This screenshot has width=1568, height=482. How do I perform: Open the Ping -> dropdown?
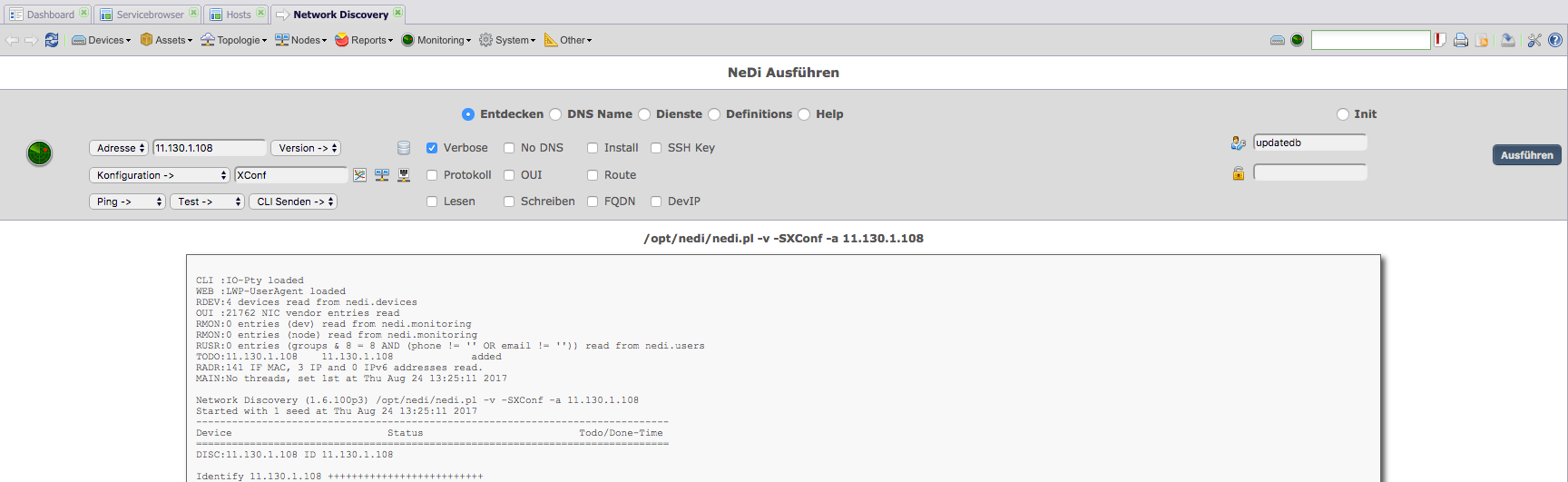pos(127,202)
